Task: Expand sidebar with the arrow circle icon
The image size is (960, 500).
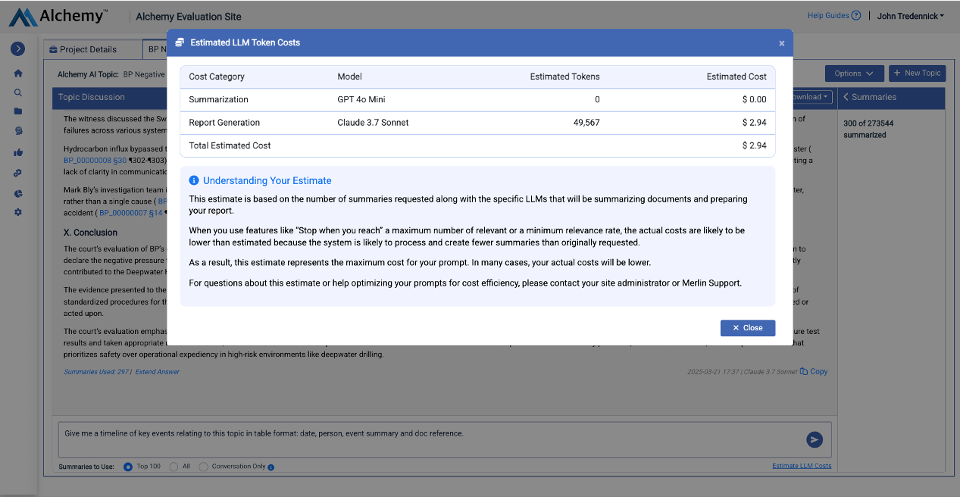Action: 18,48
